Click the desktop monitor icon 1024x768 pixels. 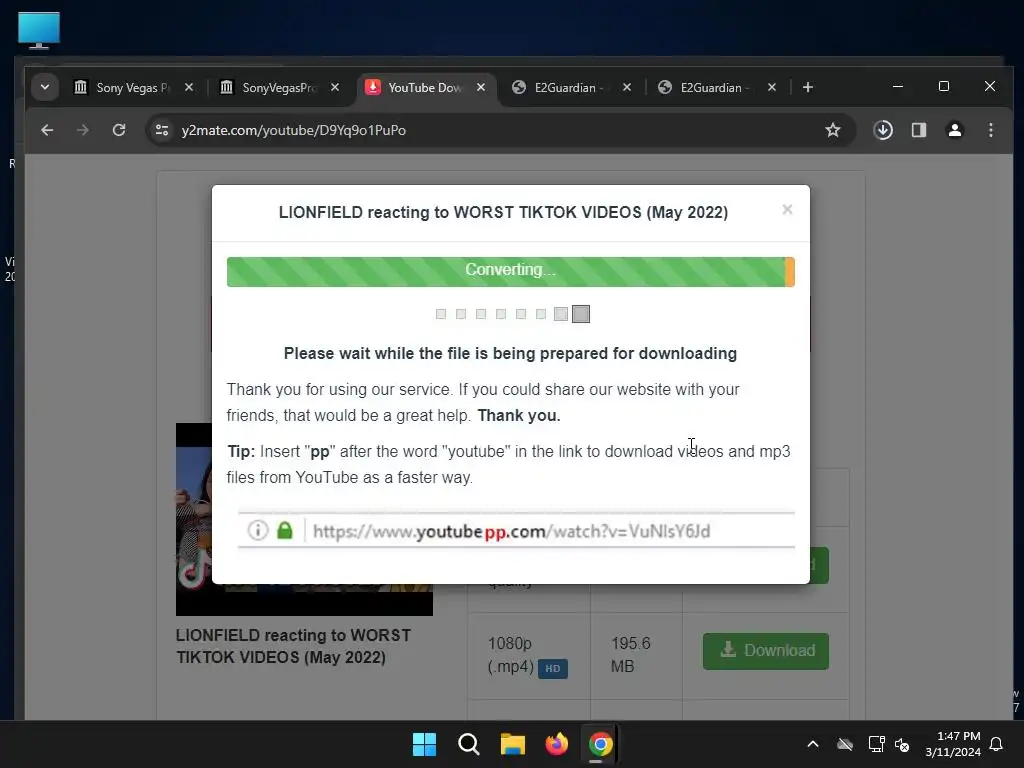pos(39,30)
